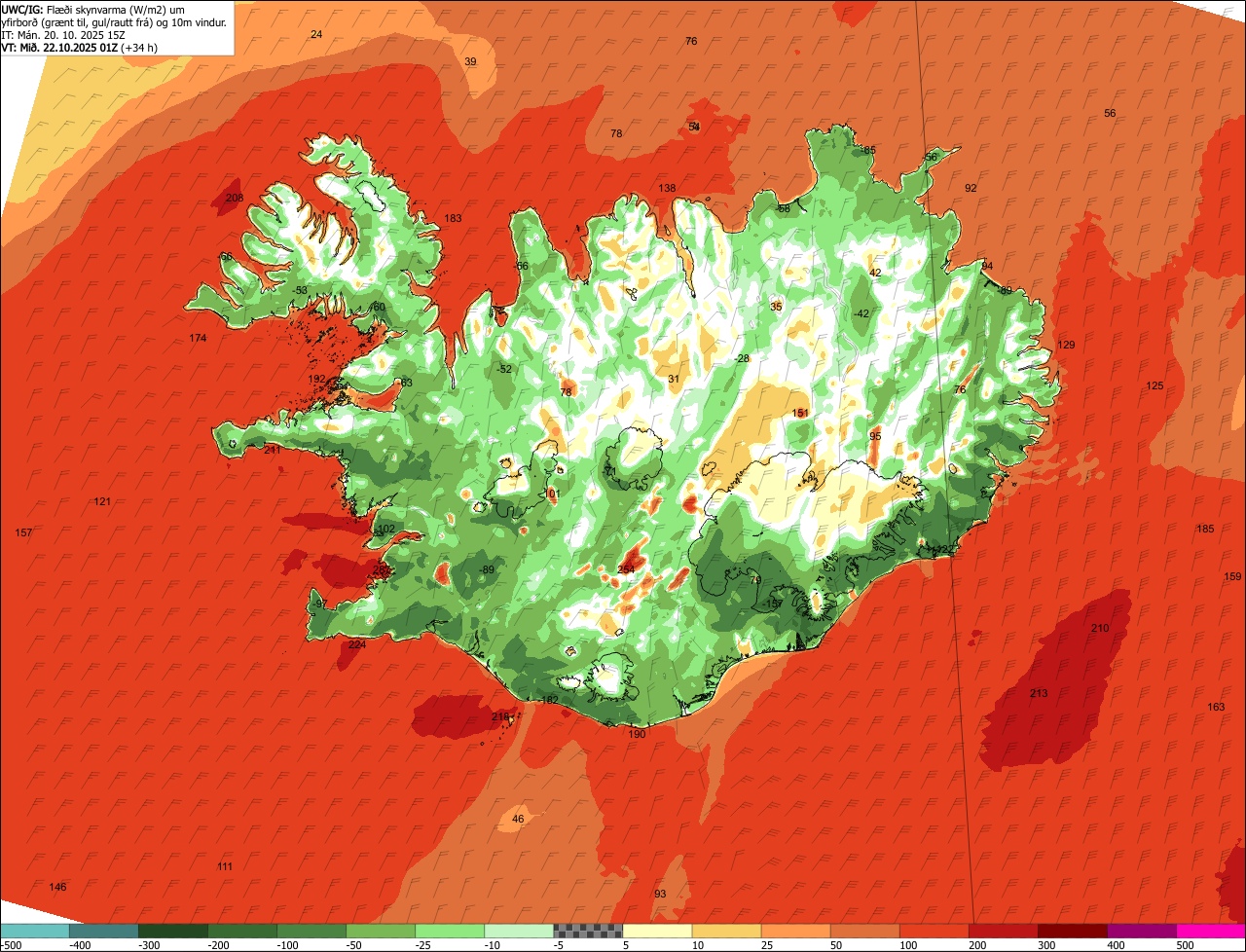
Task: Click the '-500' legend label
Action: (x=10, y=945)
